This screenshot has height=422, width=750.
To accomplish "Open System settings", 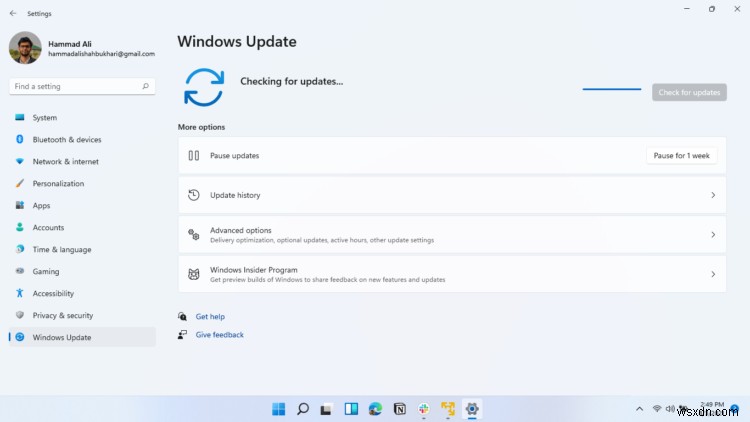I will tap(82, 117).
